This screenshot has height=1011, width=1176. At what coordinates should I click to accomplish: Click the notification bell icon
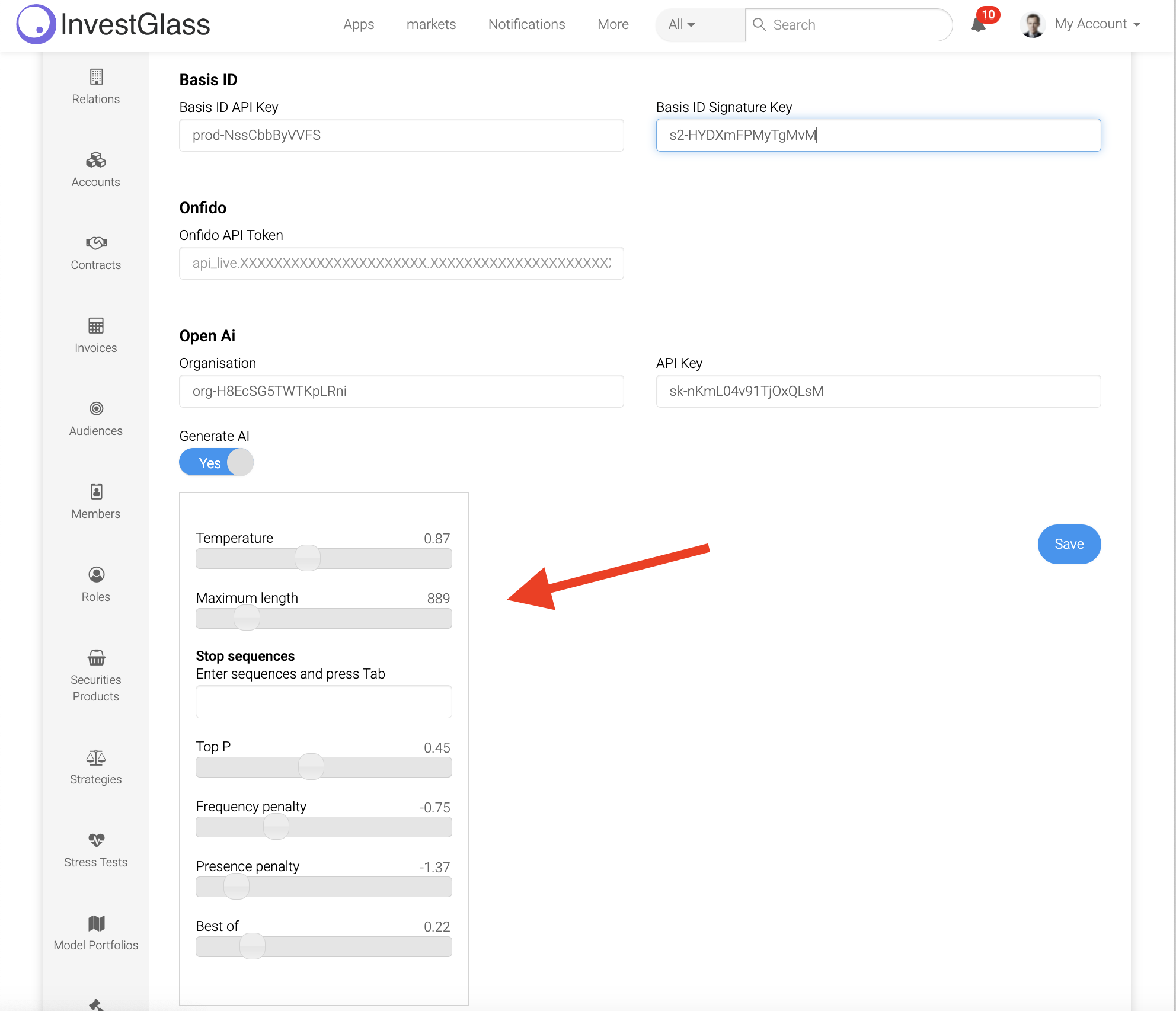978,25
